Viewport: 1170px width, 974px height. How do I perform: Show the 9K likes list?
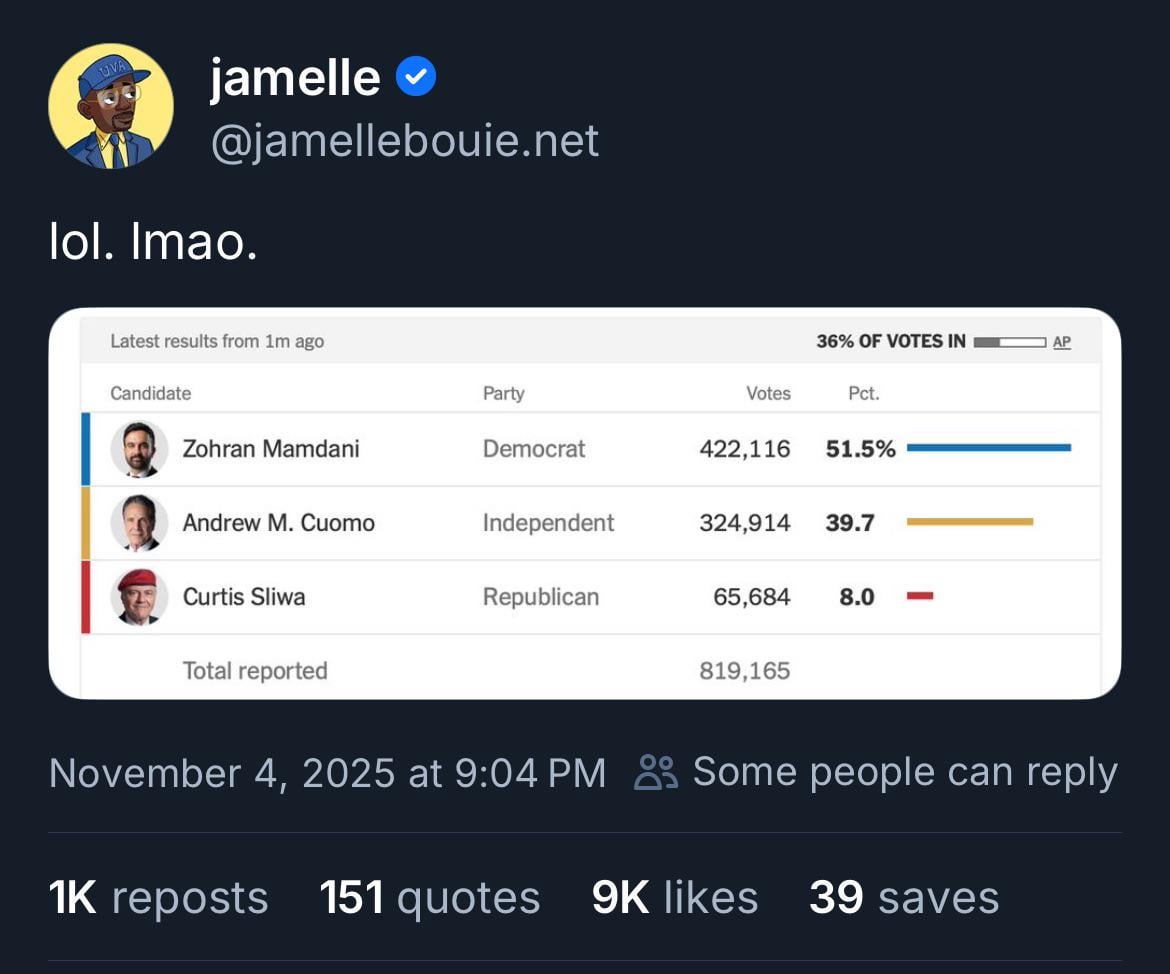674,897
